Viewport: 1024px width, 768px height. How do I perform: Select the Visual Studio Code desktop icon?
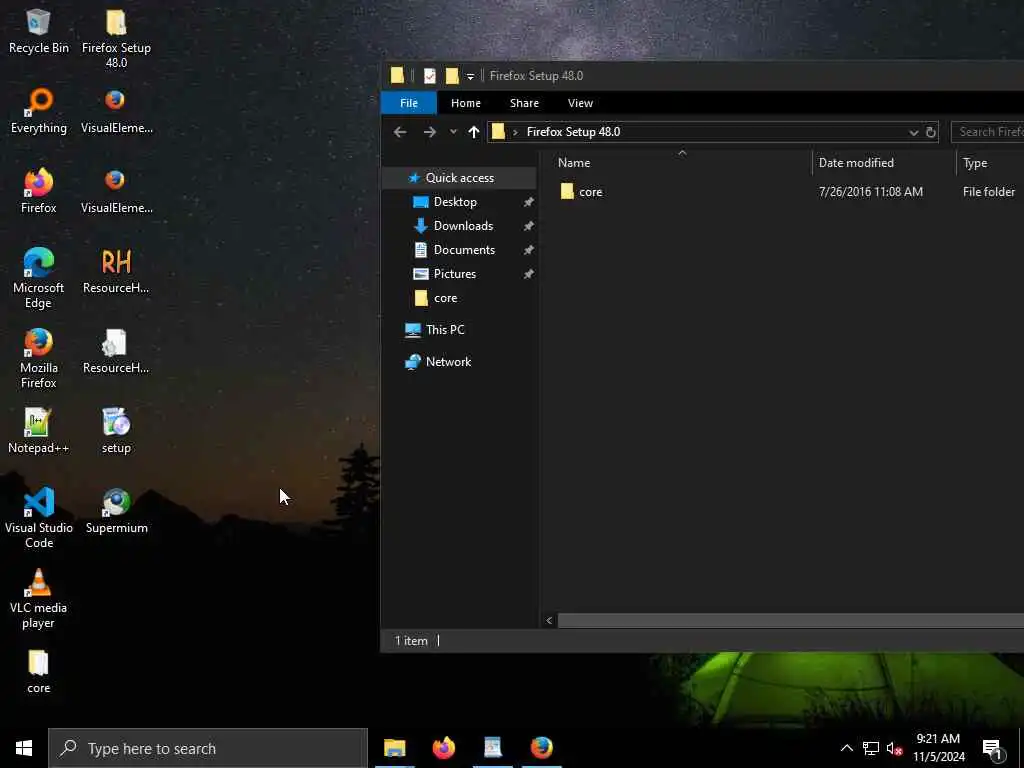pos(39,517)
